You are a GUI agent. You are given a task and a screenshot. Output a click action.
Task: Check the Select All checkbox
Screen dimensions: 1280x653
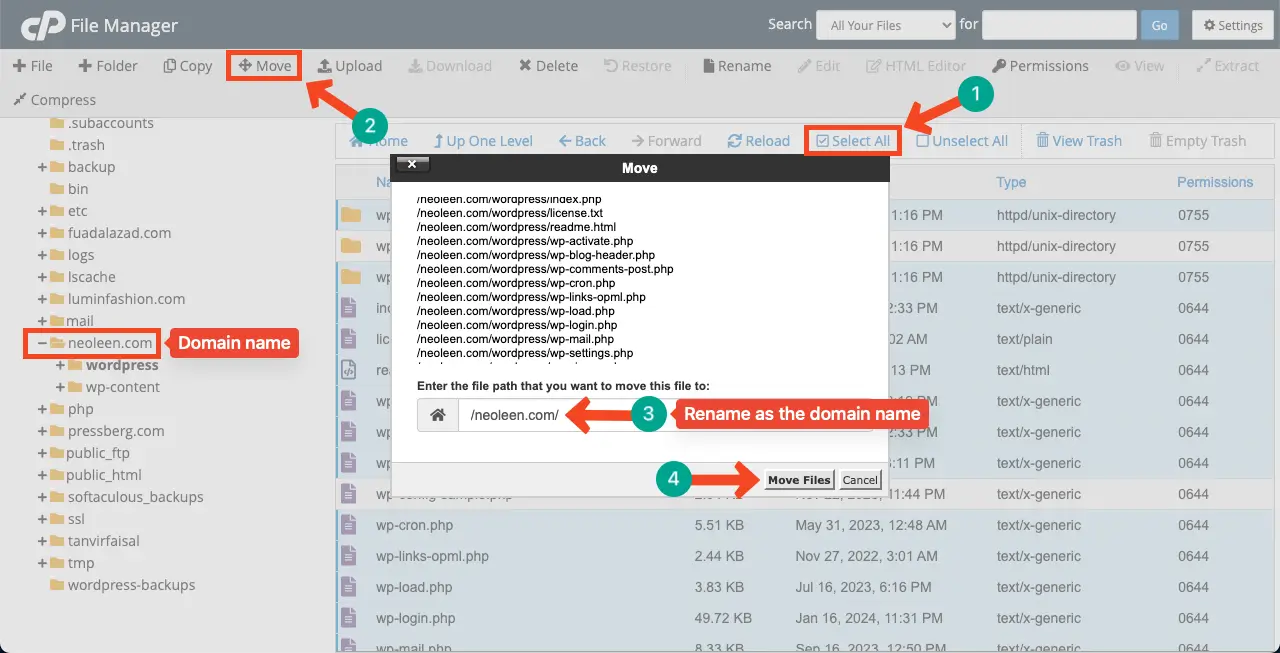pos(823,141)
